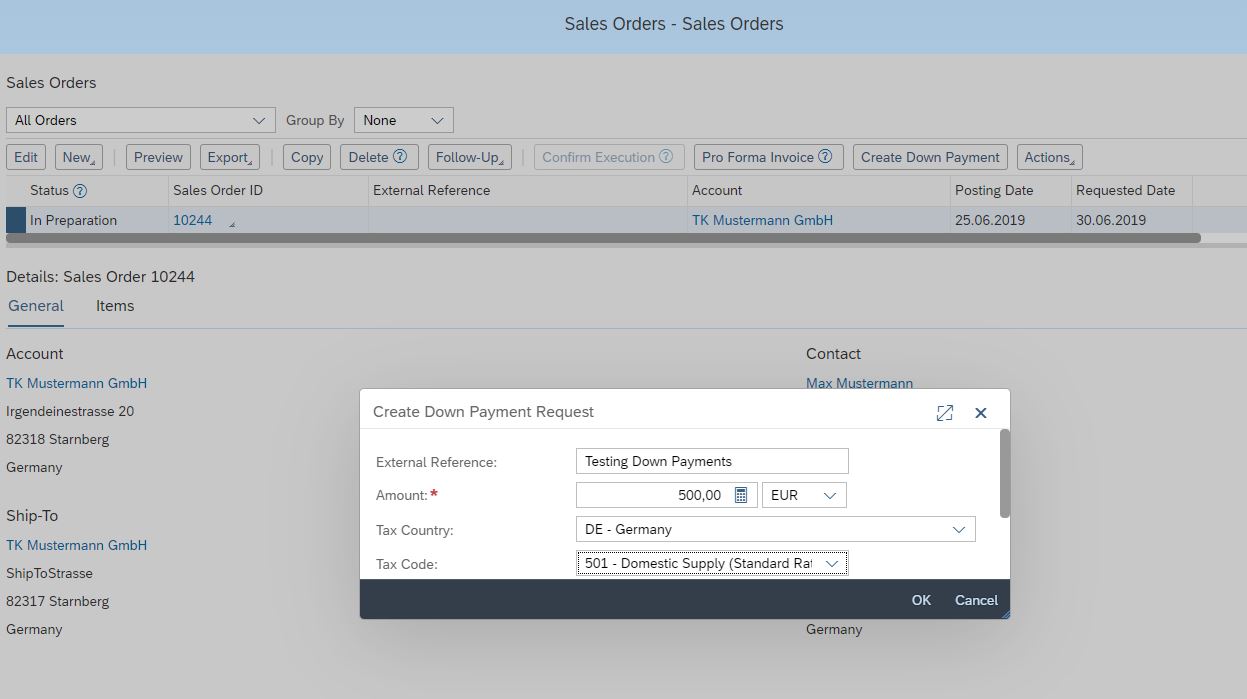This screenshot has height=699, width=1247.
Task: Open TK Mustermann GmbH in the Account column
Action: tap(762, 220)
